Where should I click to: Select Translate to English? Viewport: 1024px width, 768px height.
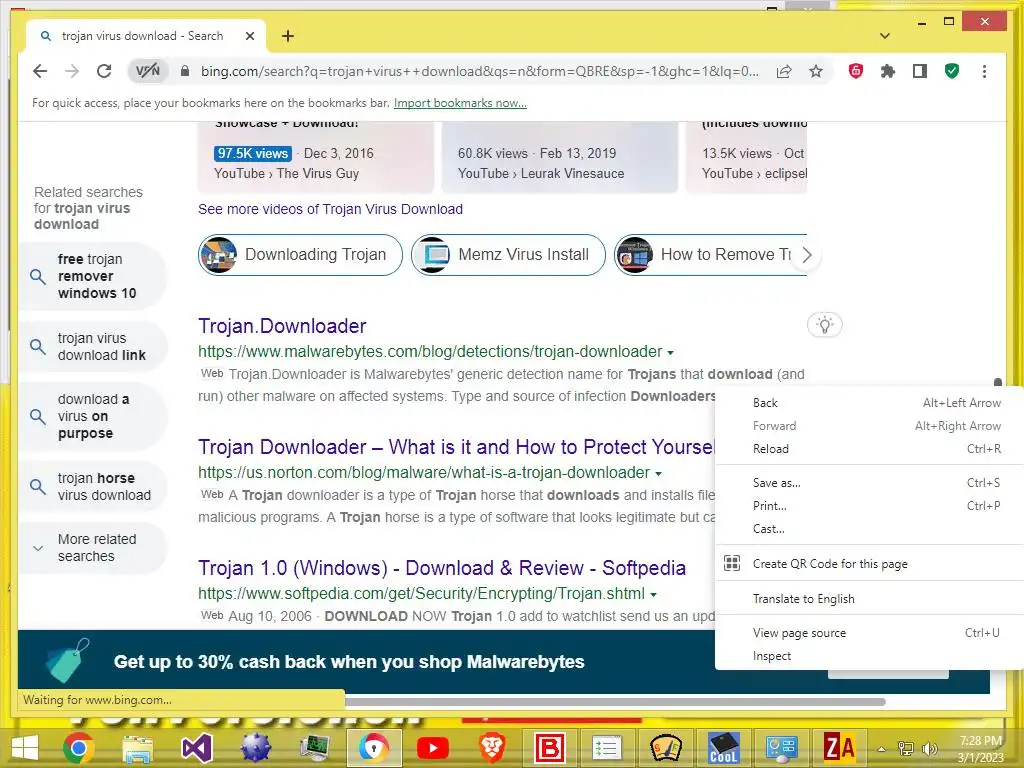(869, 599)
